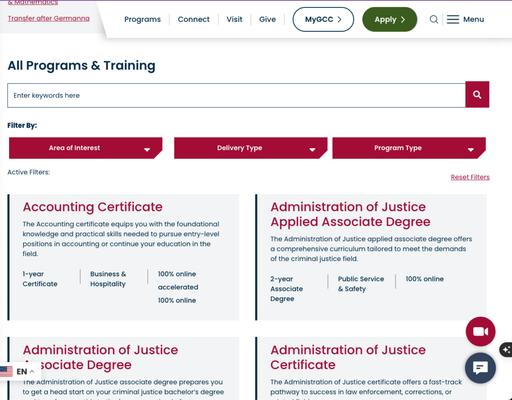Open the Program Type filter dropdown

pos(409,148)
